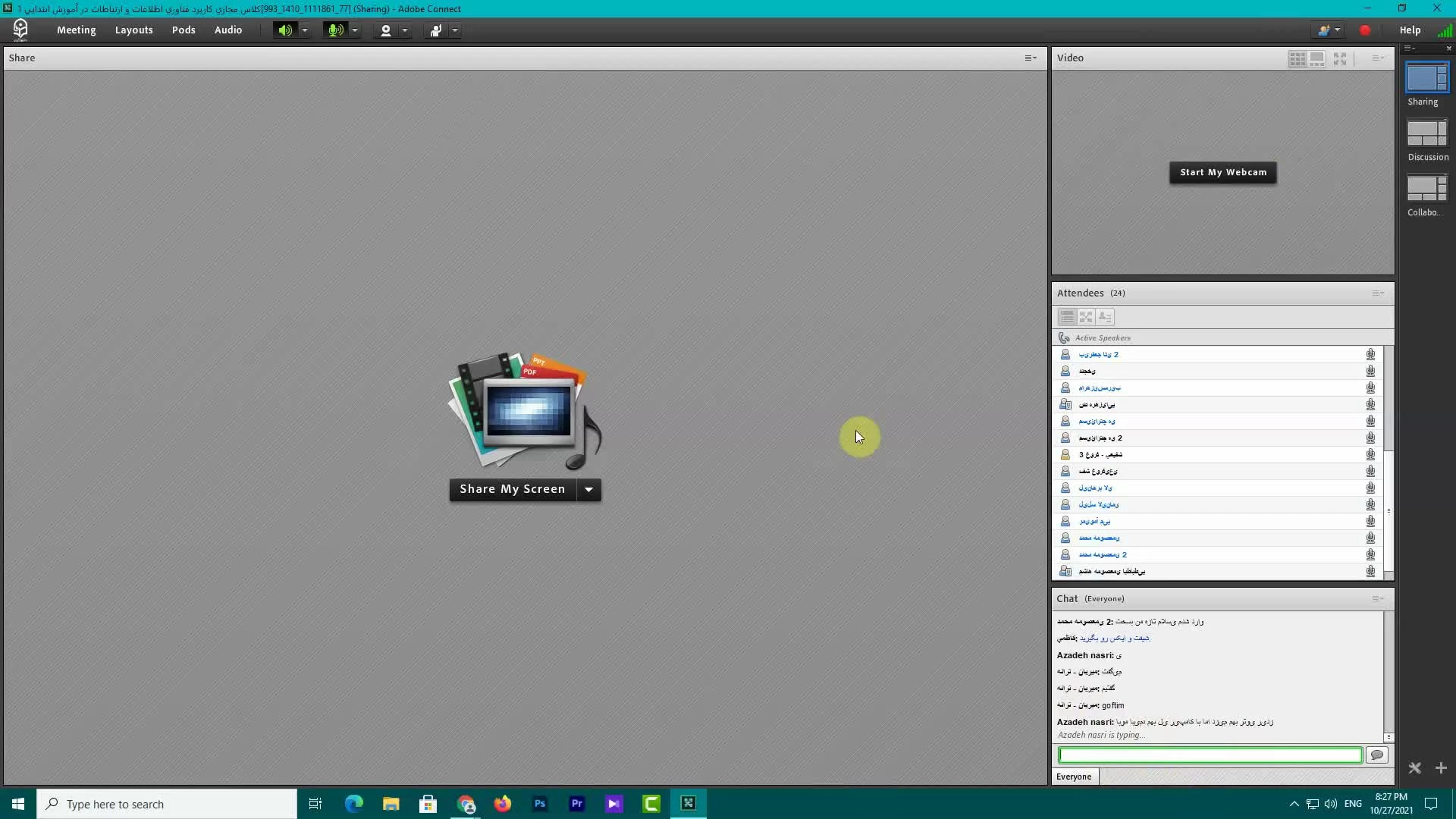Open the speaker options dropdown arrow
The image size is (1456, 819).
(x=305, y=30)
